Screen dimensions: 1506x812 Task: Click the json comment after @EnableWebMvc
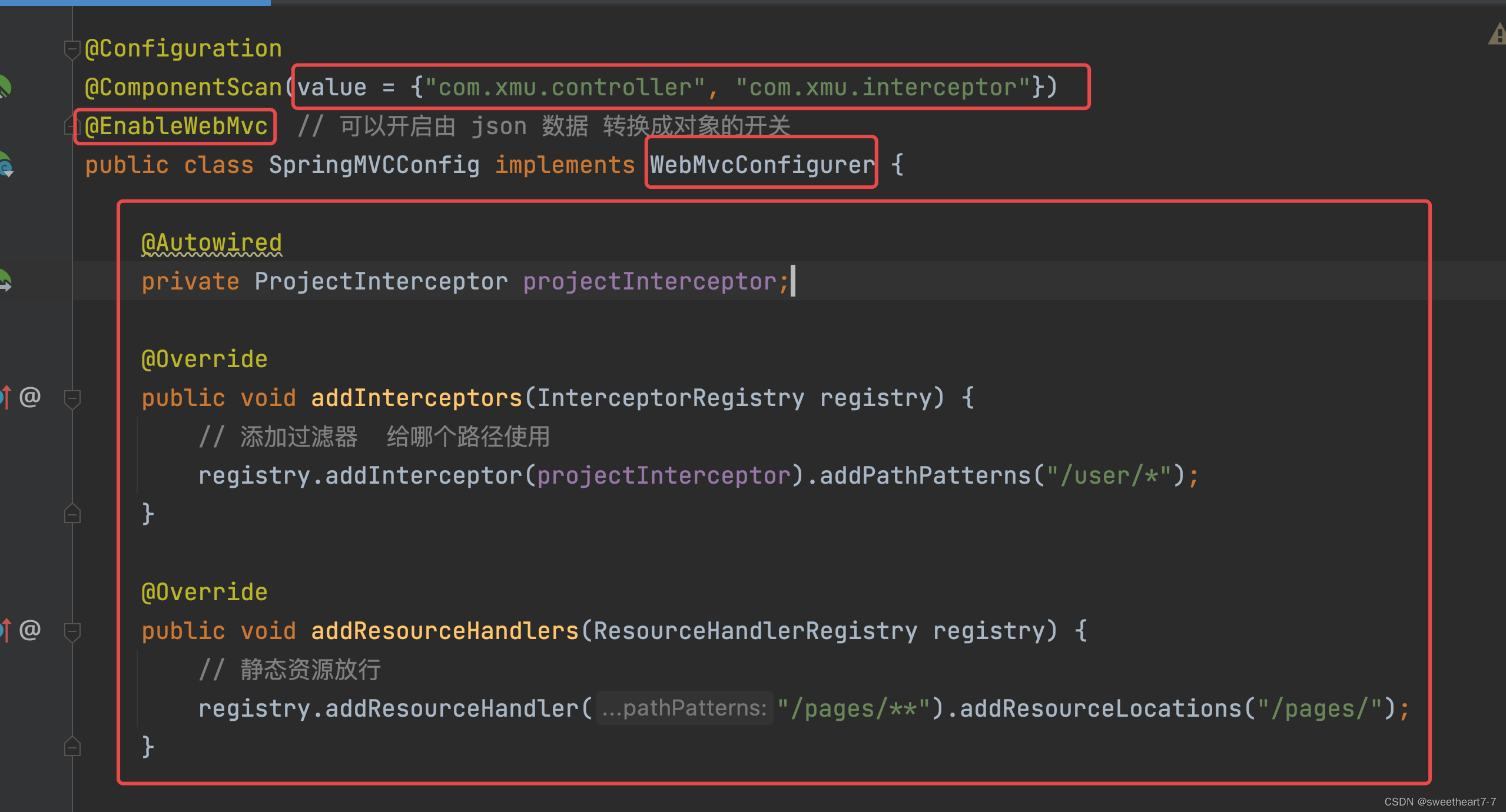pos(543,126)
